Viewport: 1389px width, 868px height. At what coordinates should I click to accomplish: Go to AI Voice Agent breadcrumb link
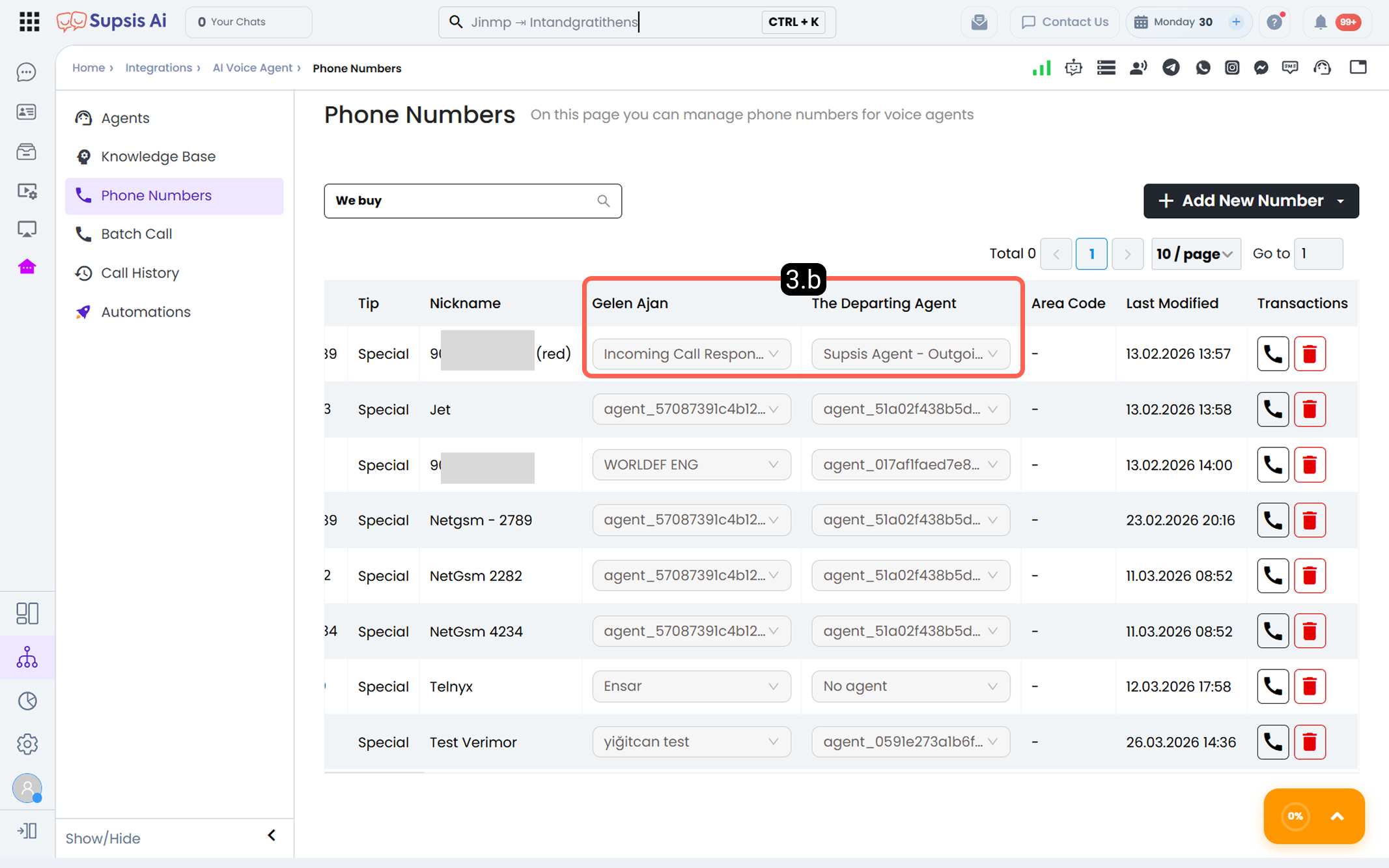click(x=253, y=68)
